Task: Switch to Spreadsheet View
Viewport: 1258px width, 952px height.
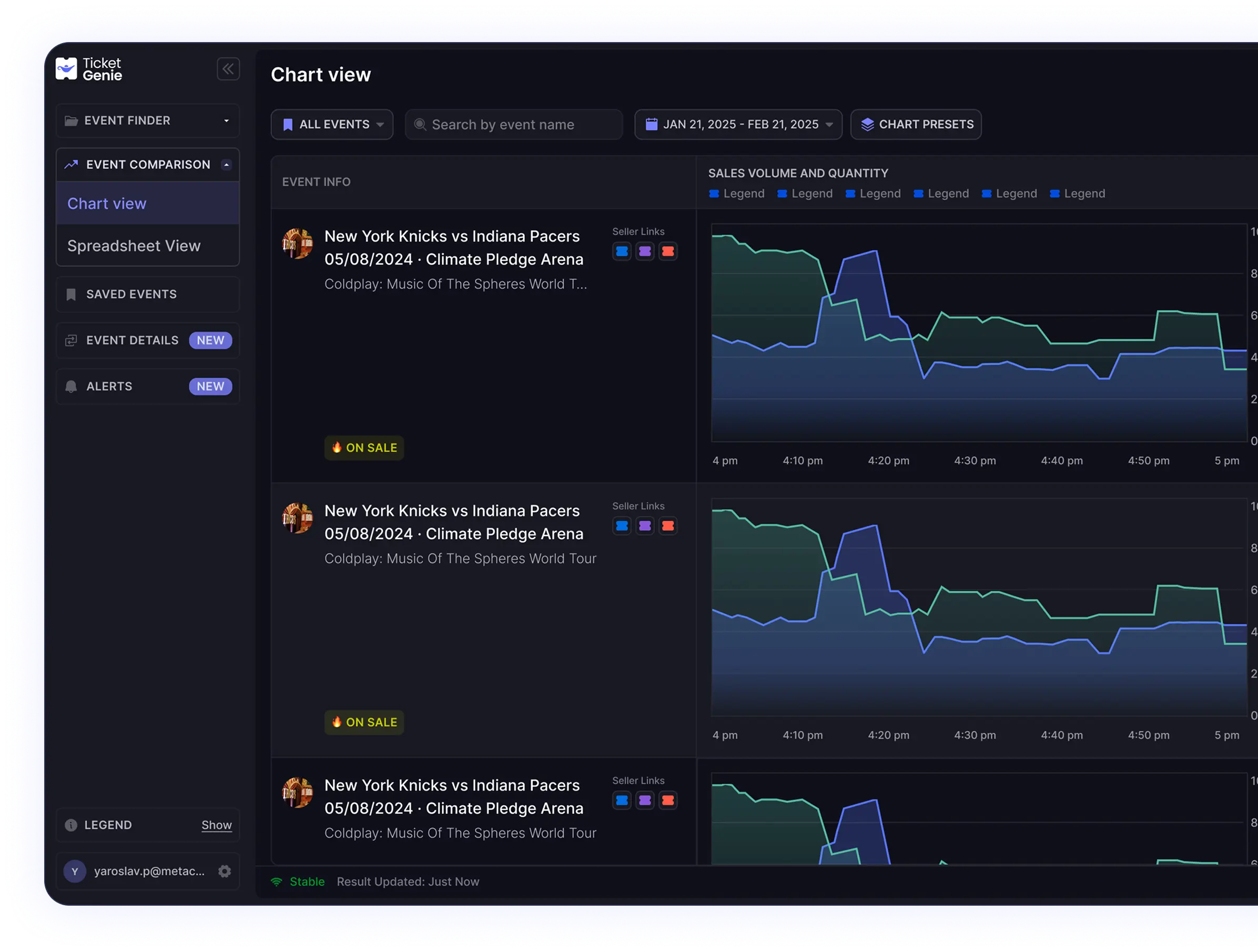Action: (x=148, y=245)
